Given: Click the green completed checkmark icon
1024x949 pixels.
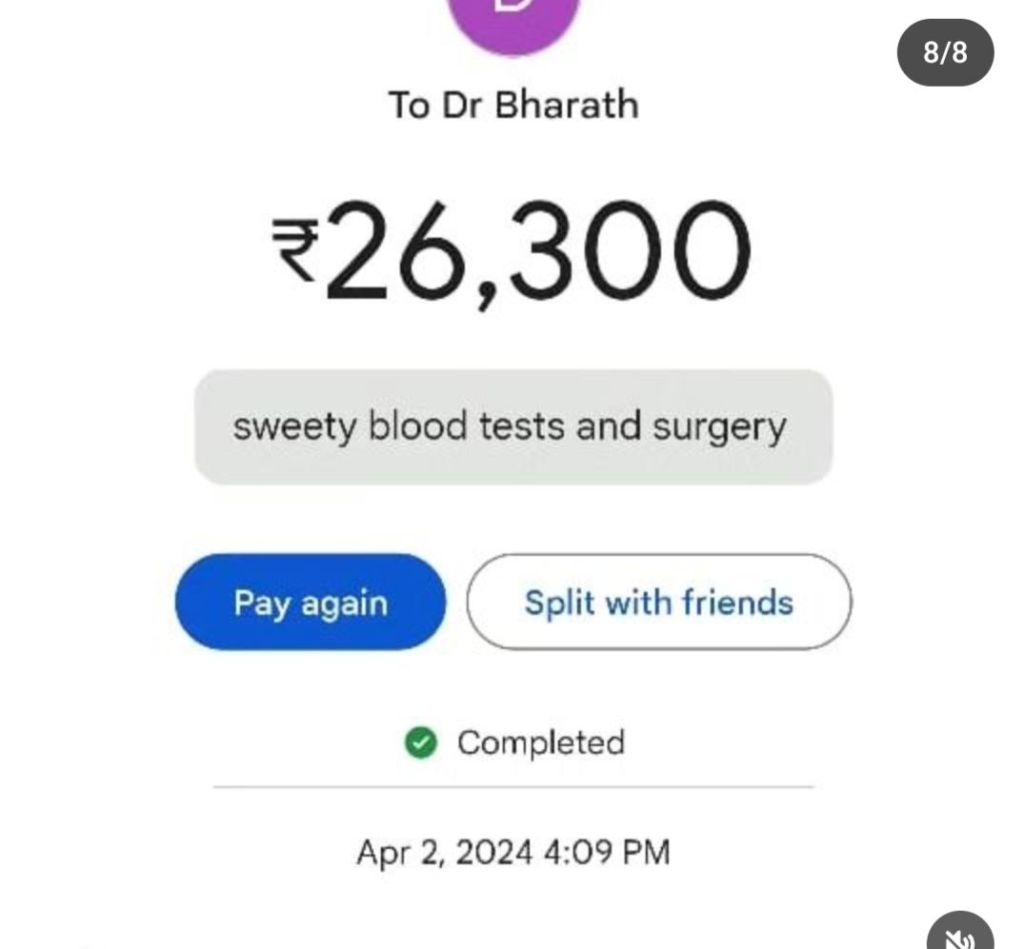Looking at the screenshot, I should pos(422,743).
